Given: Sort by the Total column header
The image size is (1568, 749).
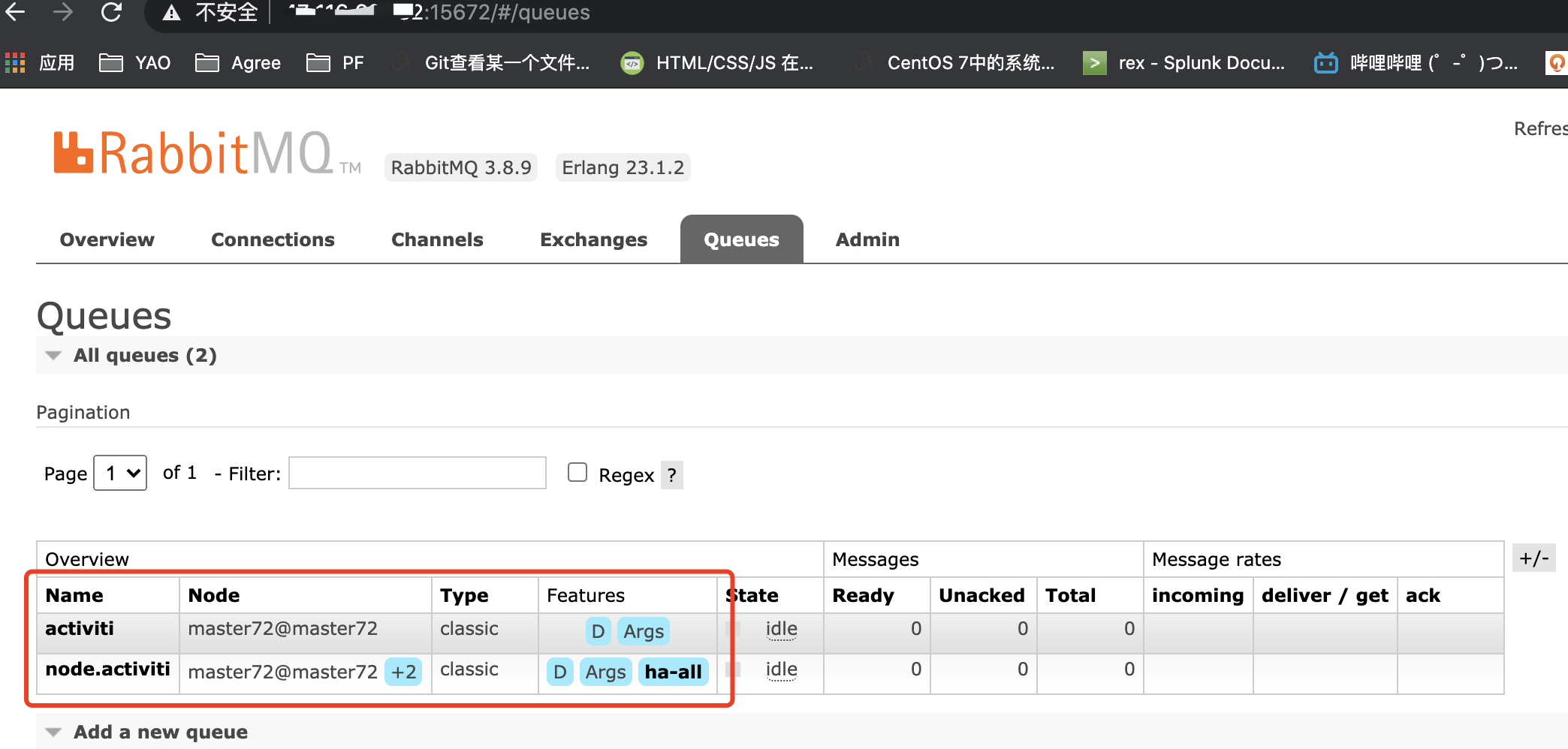Looking at the screenshot, I should point(1071,595).
